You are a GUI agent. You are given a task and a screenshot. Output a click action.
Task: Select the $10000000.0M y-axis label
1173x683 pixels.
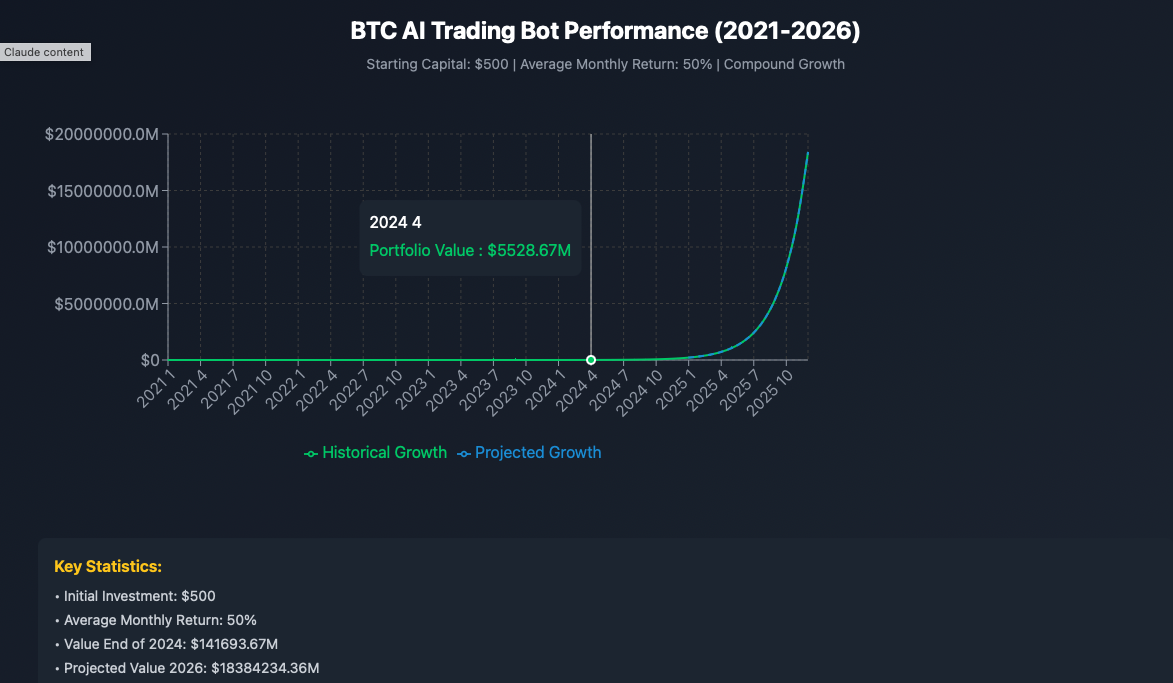pyautogui.click(x=102, y=247)
